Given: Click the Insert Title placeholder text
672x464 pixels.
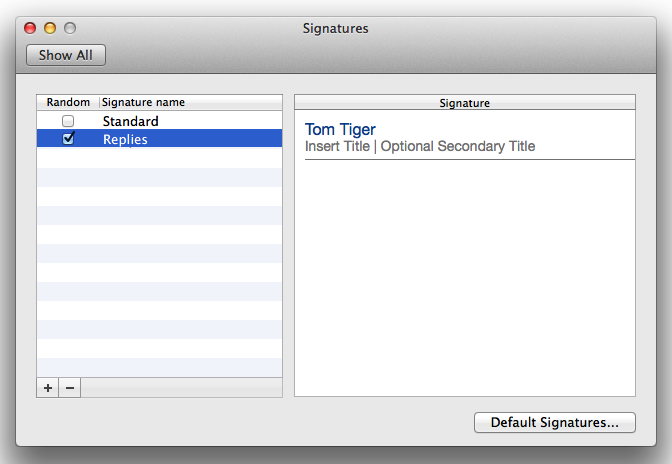Looking at the screenshot, I should (x=337, y=146).
